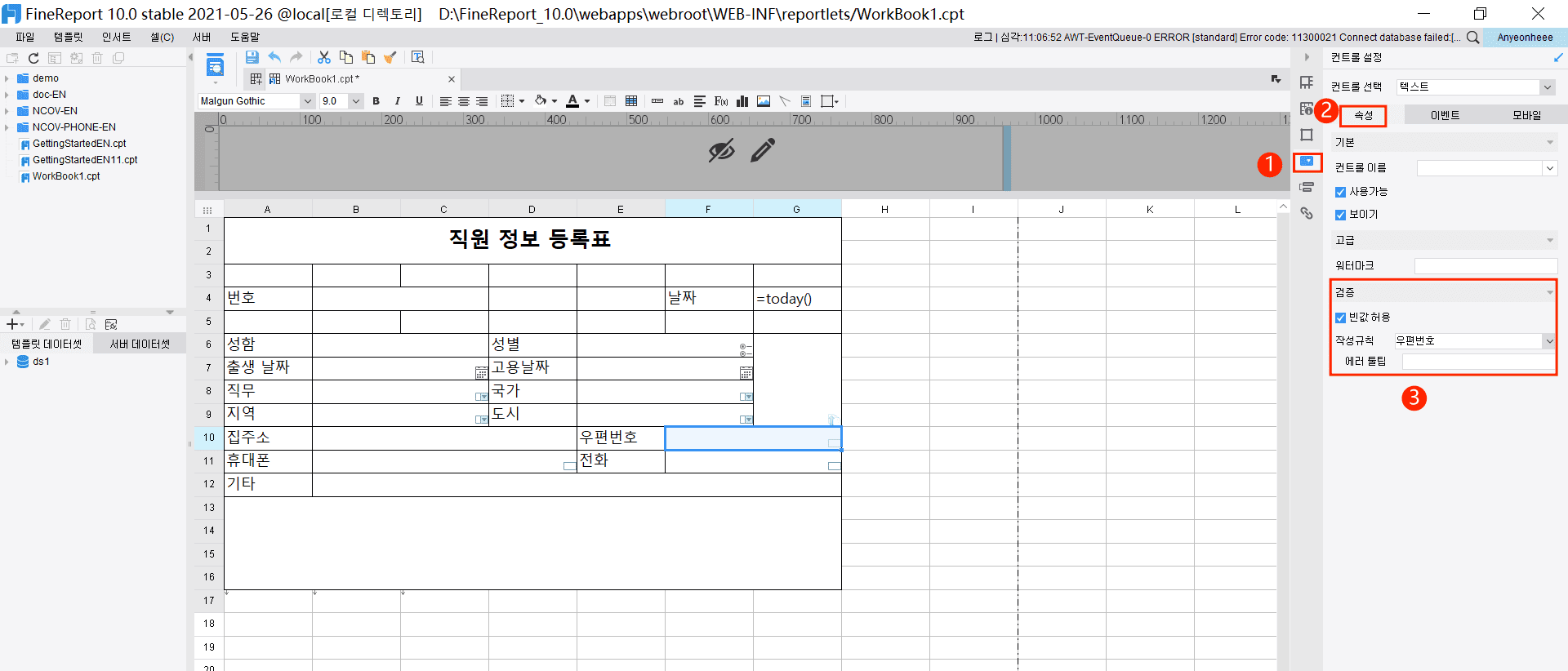Expand the NCOV-EN folder

coord(7,111)
